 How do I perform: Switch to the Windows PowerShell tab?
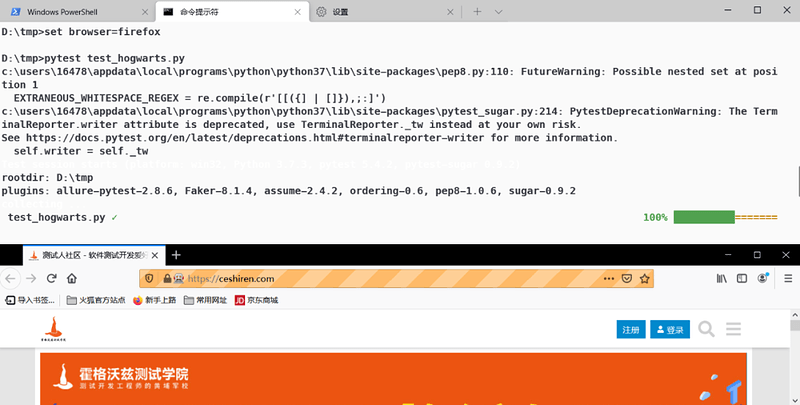[79, 12]
